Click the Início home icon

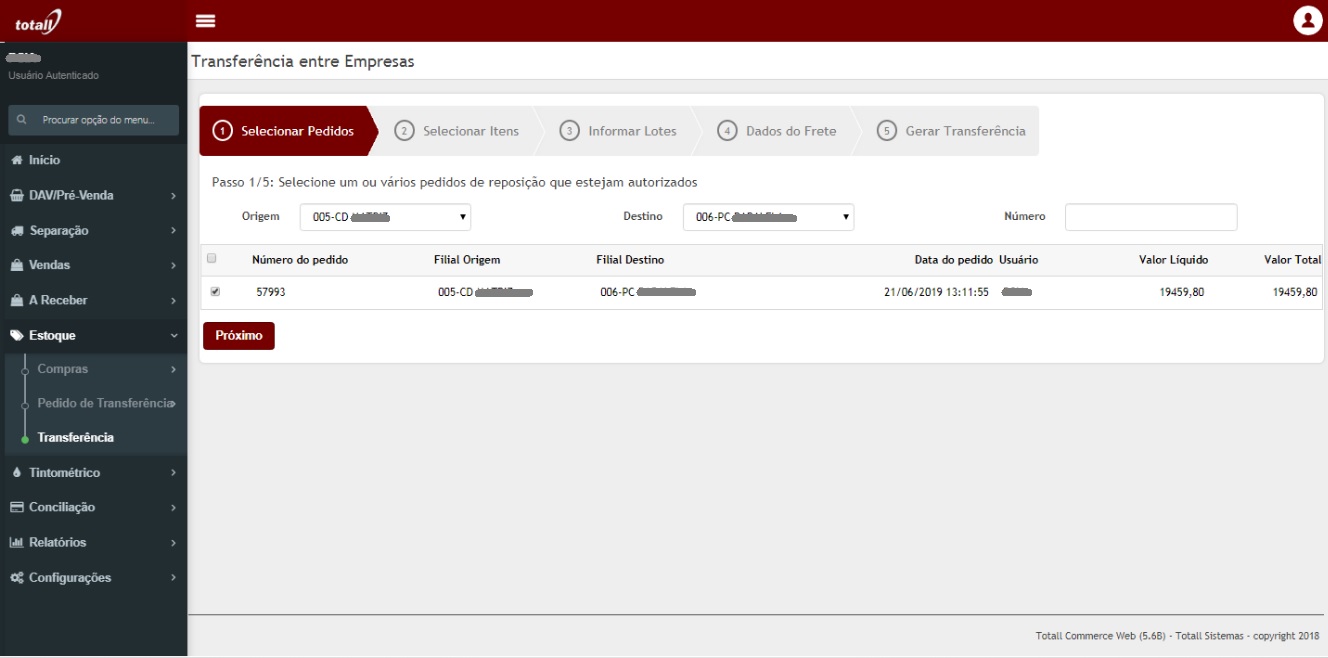(17, 160)
